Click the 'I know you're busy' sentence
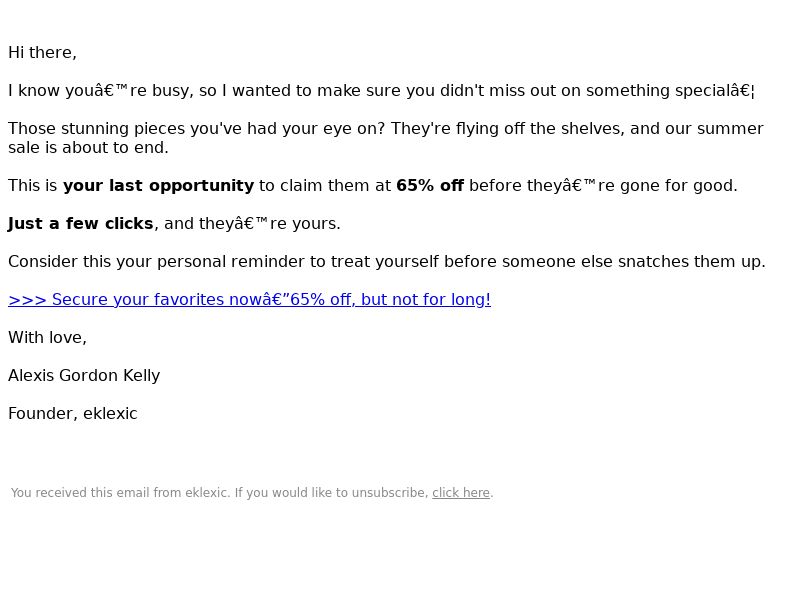Viewport: 800px width, 600px height. click(x=381, y=91)
